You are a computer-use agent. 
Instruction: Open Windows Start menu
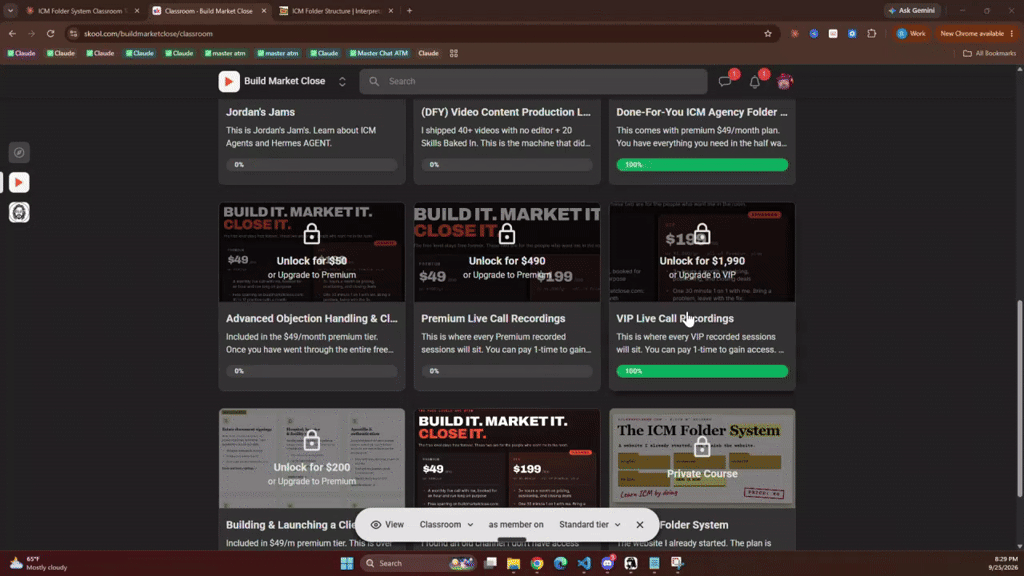347,563
